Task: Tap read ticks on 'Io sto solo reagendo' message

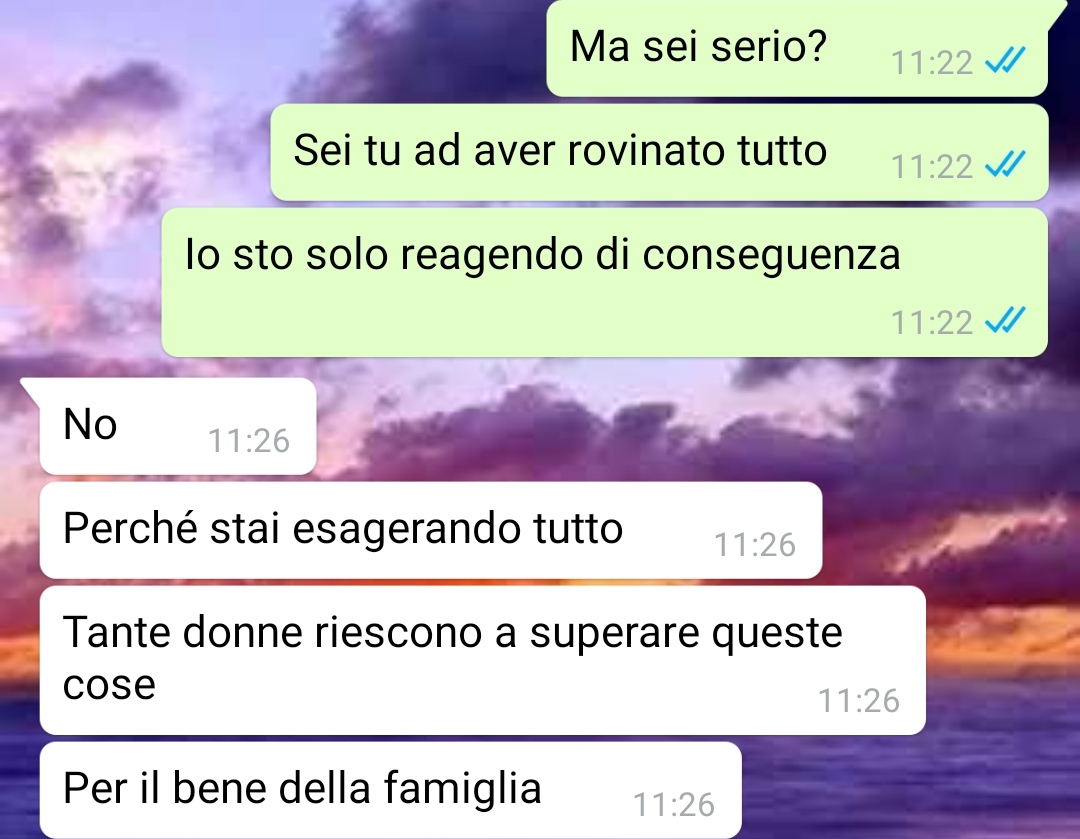Action: [x=1005, y=320]
